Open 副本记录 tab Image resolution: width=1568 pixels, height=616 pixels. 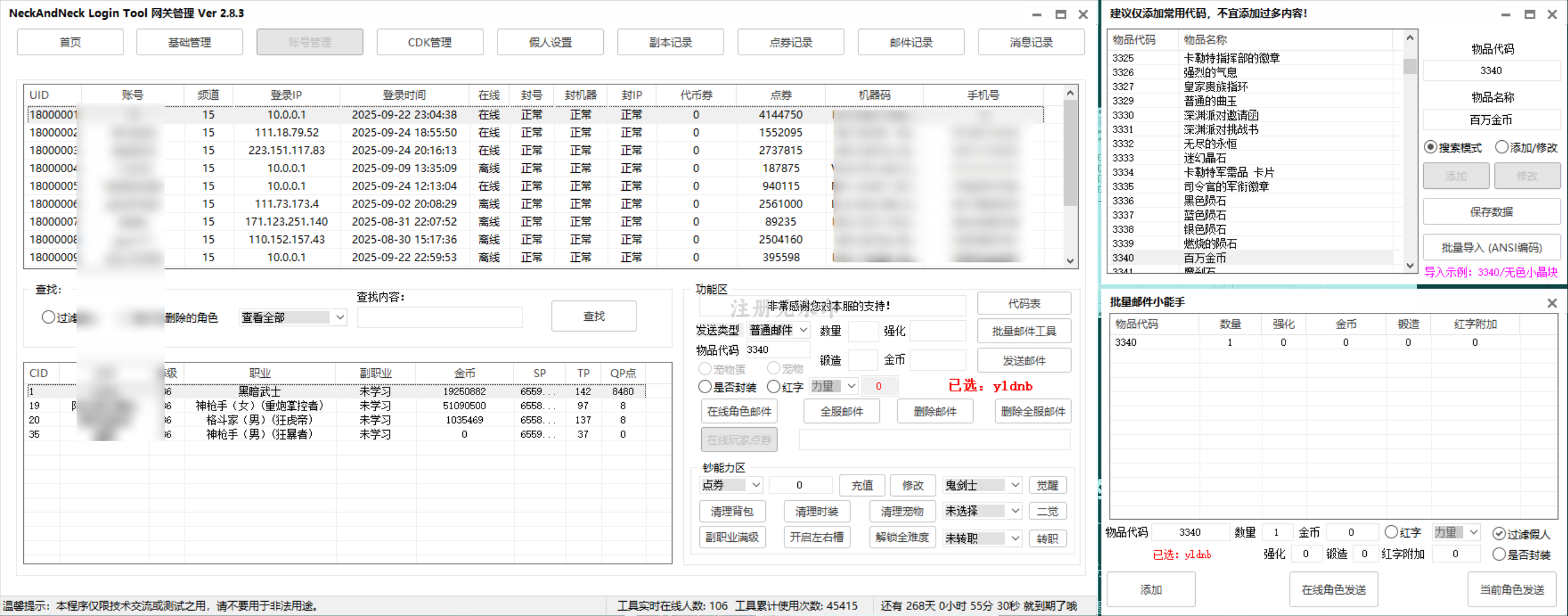(x=670, y=42)
